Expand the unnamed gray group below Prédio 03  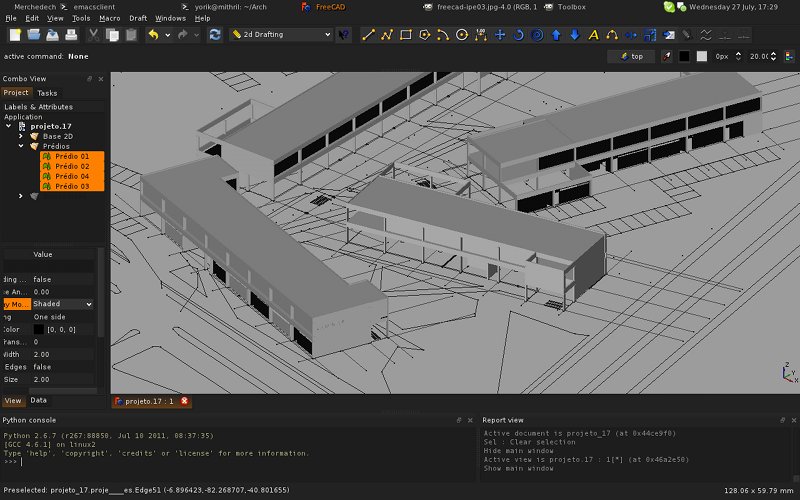(21, 196)
